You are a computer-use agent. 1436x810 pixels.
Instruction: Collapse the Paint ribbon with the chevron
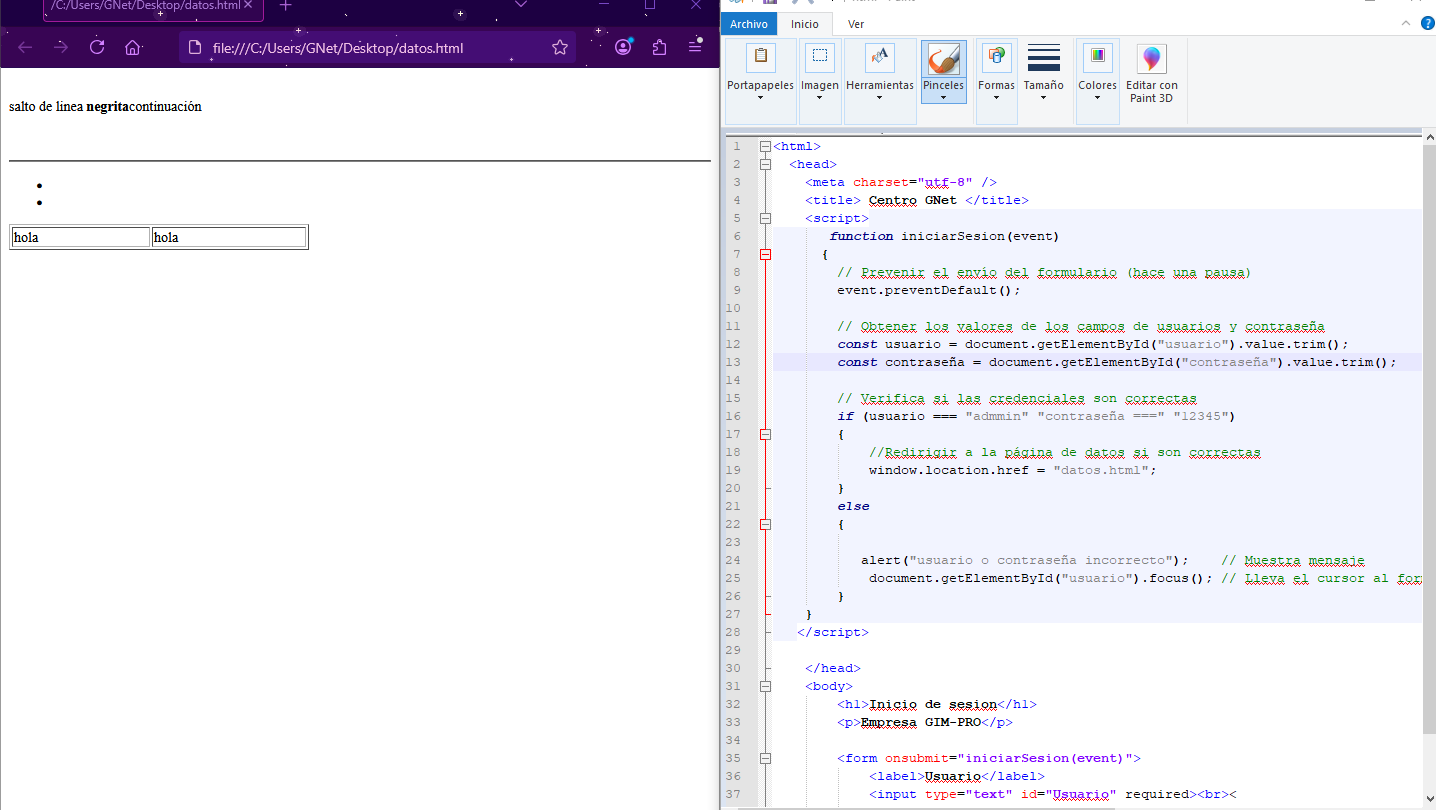[x=1405, y=23]
